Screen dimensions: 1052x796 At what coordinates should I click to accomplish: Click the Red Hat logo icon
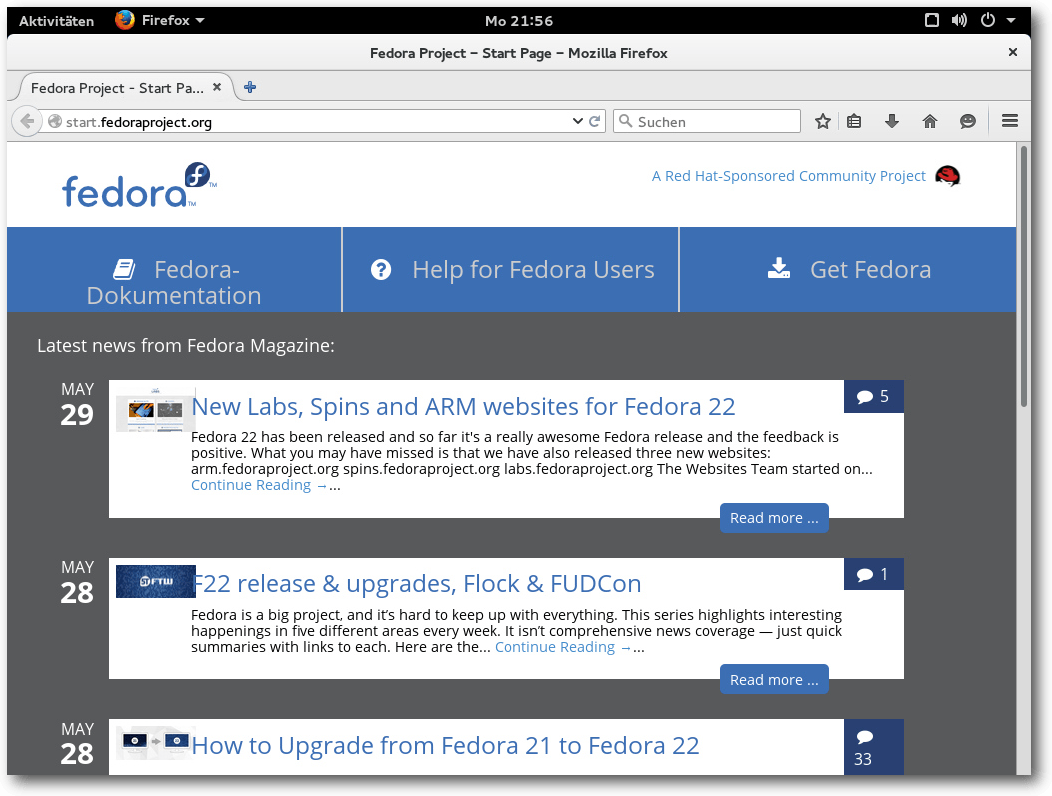coord(947,176)
